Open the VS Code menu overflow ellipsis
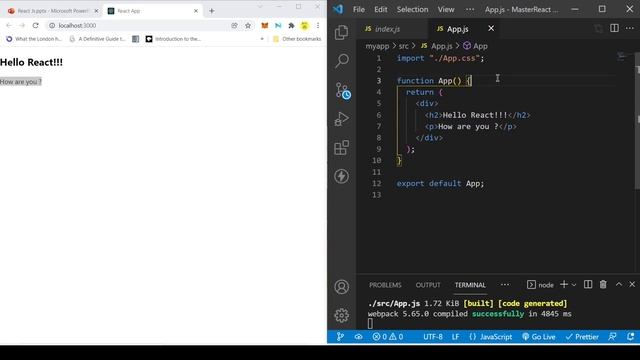Viewport: 640px width, 360px height. 470,9
